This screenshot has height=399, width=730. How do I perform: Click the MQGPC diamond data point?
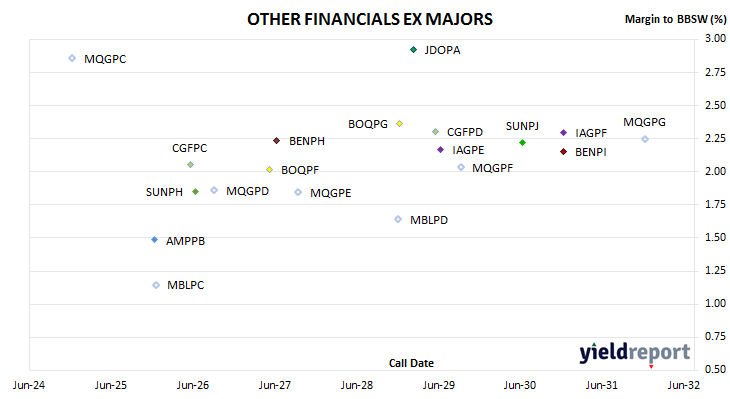(72, 58)
